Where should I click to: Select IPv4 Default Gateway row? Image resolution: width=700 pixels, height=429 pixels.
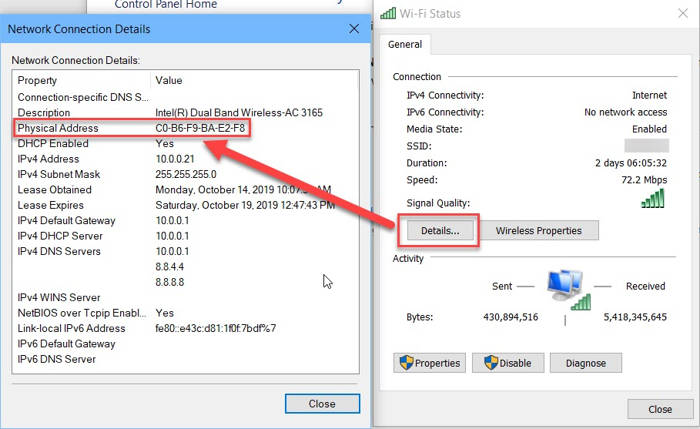click(x=185, y=221)
